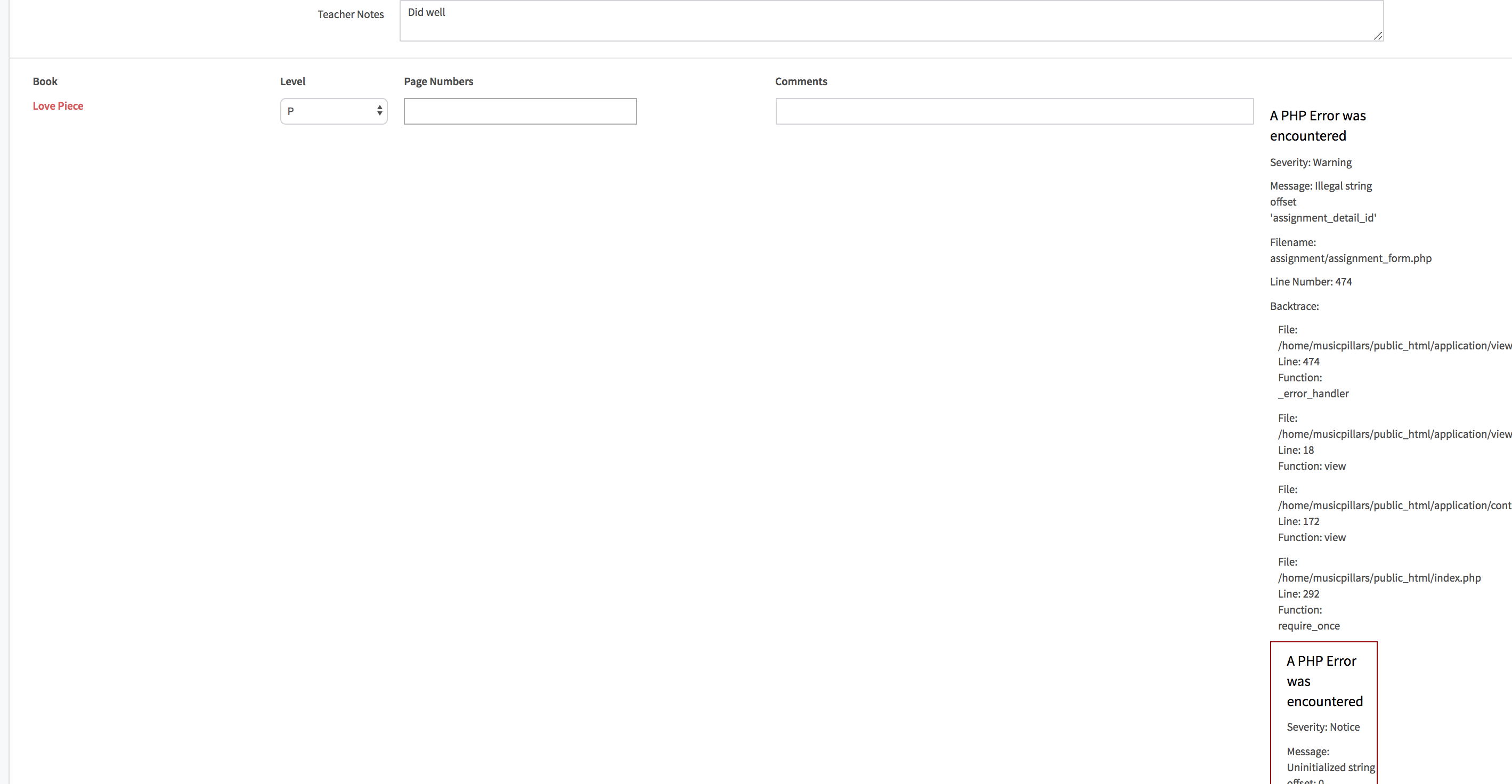Click the Page Numbers label
1512x784 pixels.
[438, 81]
